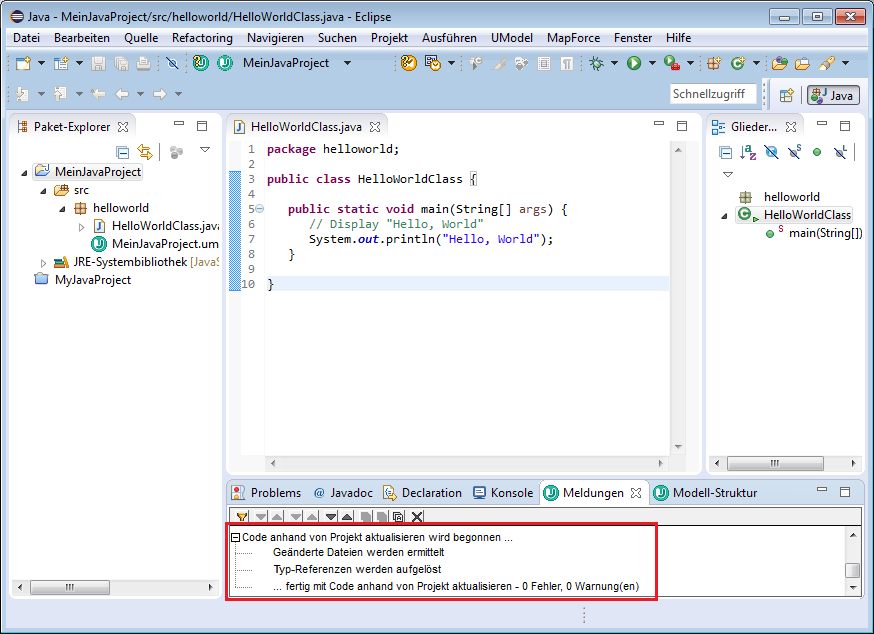
Task: Expand the JRE-Systembibliothek tree node
Action: tap(43, 262)
